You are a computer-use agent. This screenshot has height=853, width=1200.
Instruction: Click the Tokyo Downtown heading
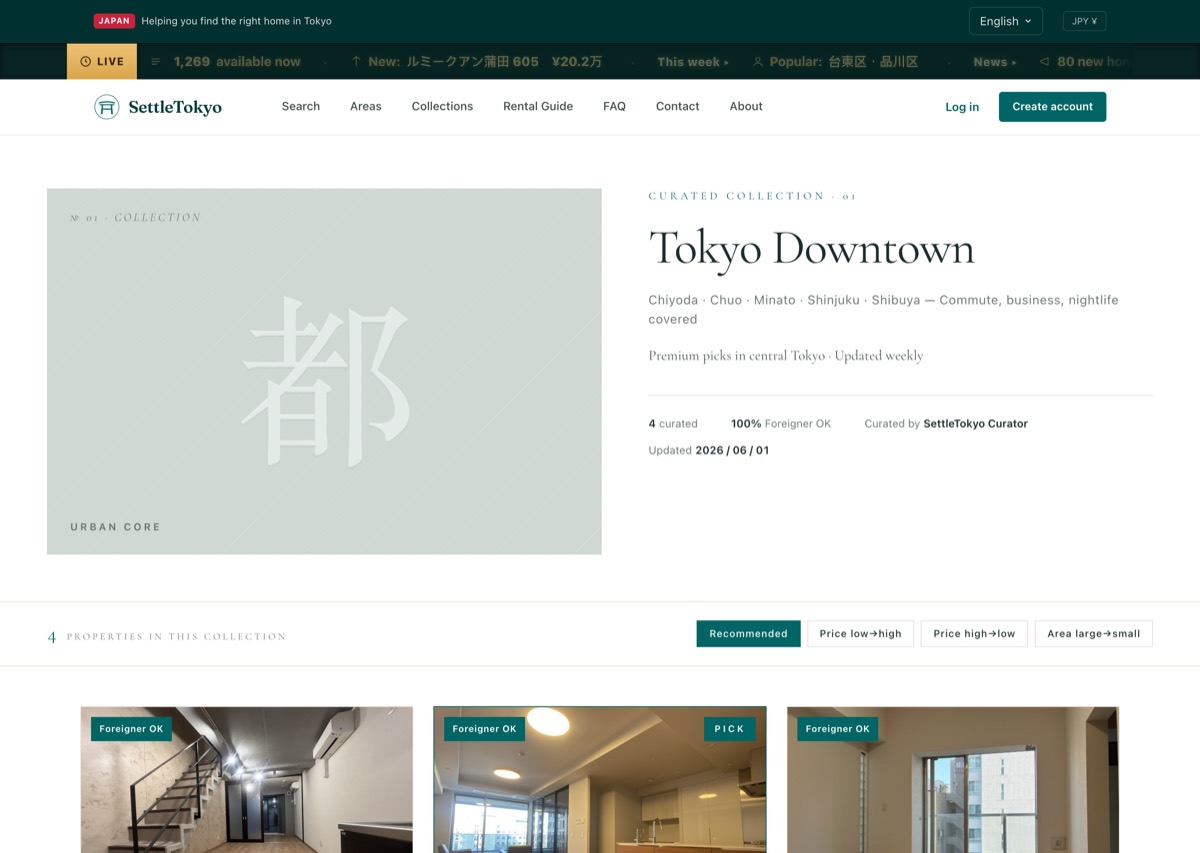tap(811, 249)
